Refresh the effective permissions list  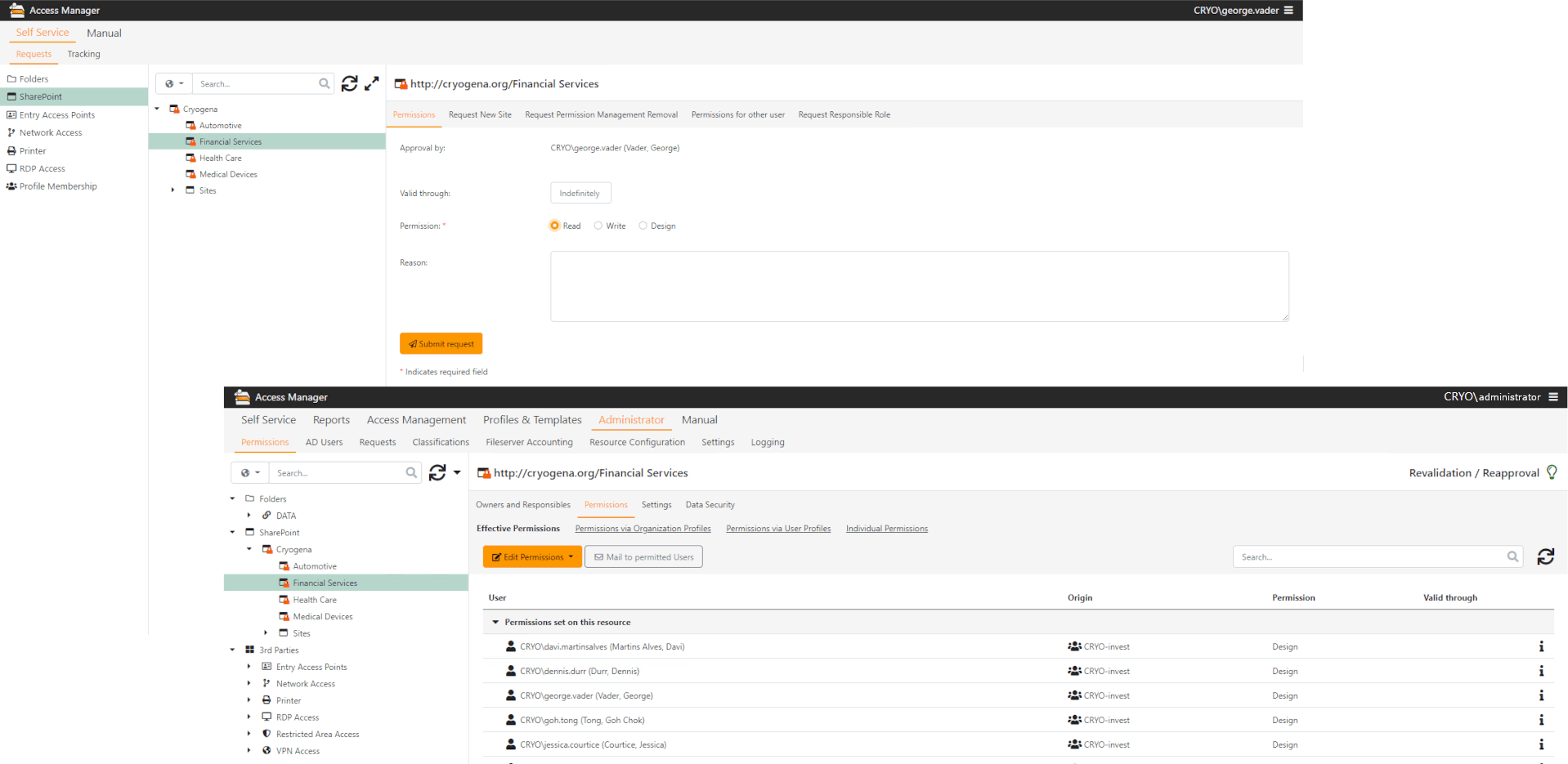[x=1545, y=556]
